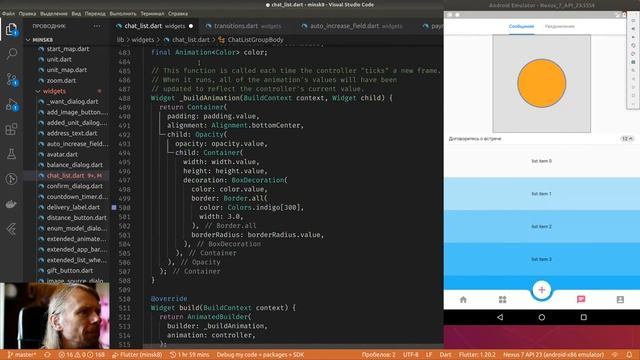The height and width of the screenshot is (360, 640).
Task: Tap the profile icon in app bottom bar
Action: pyautogui.click(x=620, y=300)
